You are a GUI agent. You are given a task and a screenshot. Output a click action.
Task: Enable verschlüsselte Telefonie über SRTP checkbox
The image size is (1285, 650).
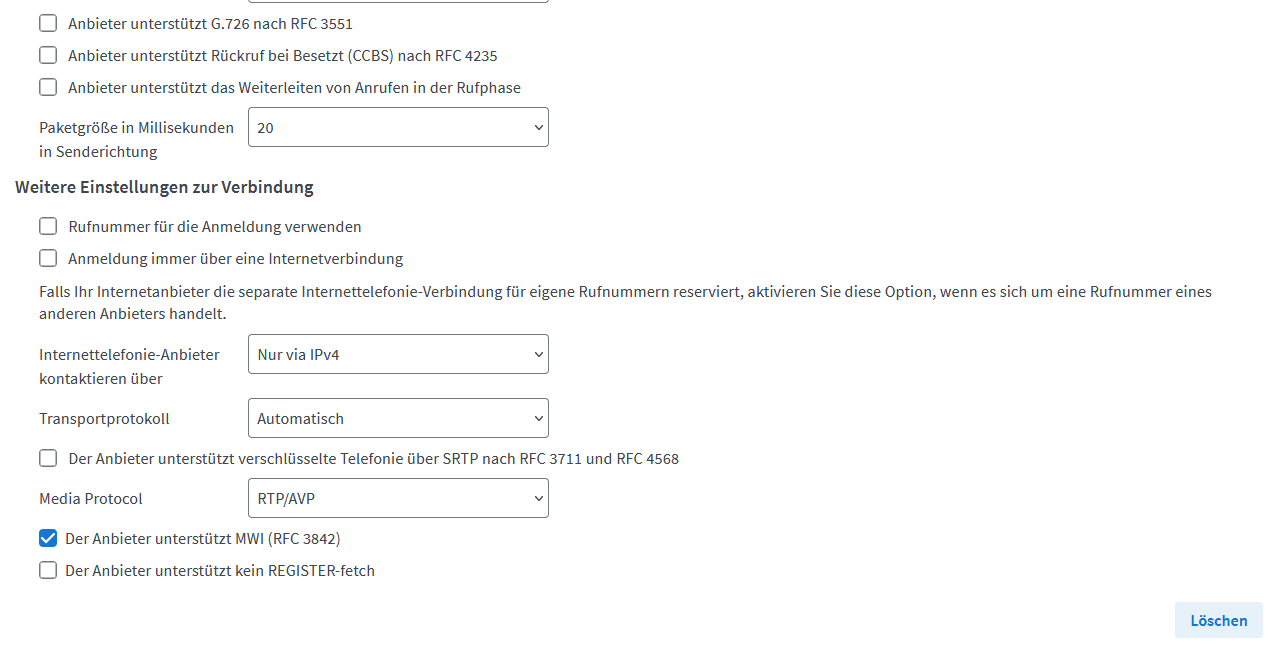pyautogui.click(x=48, y=458)
